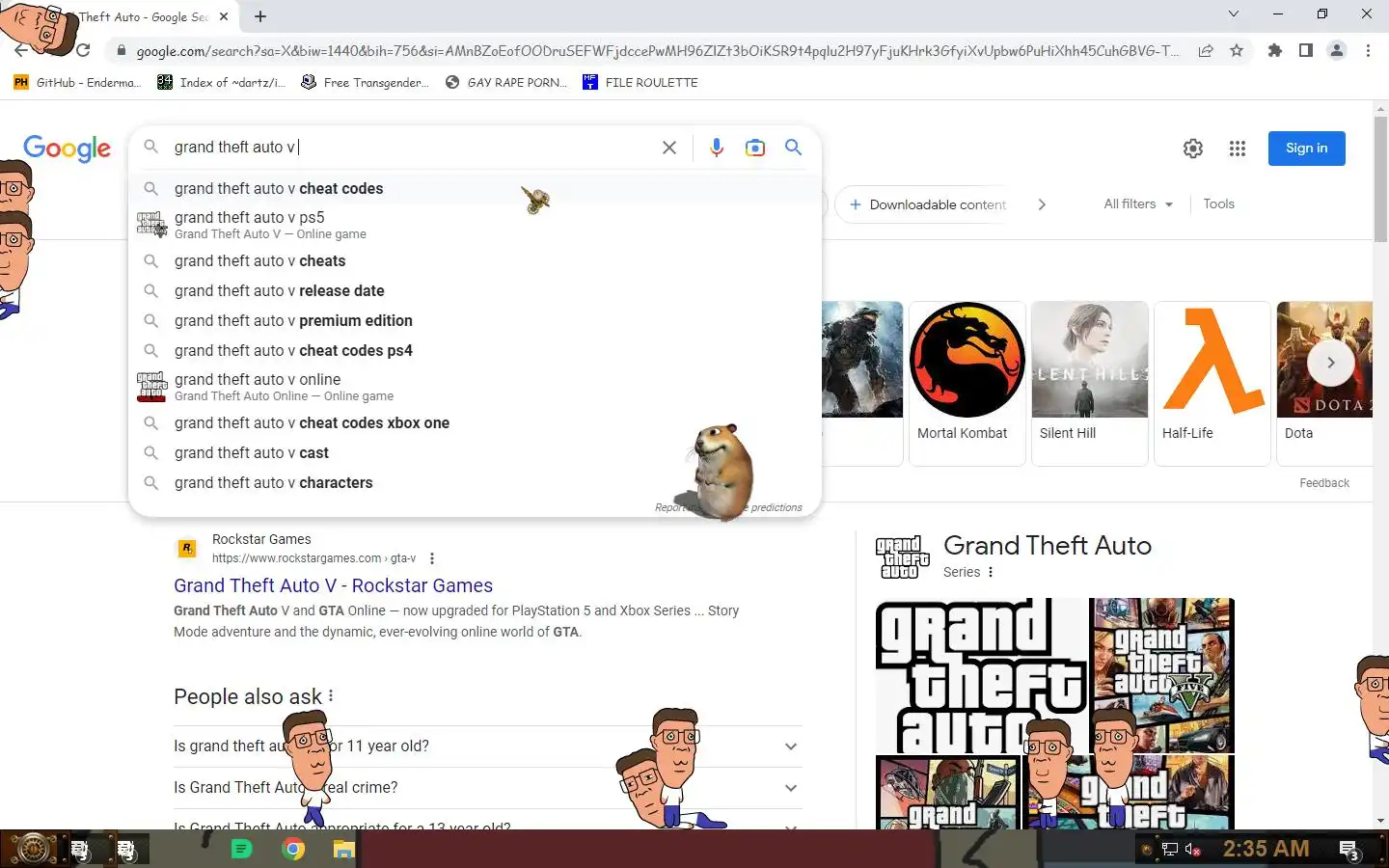Click the Start button in the taskbar
The image size is (1389, 868).
coord(32,849)
